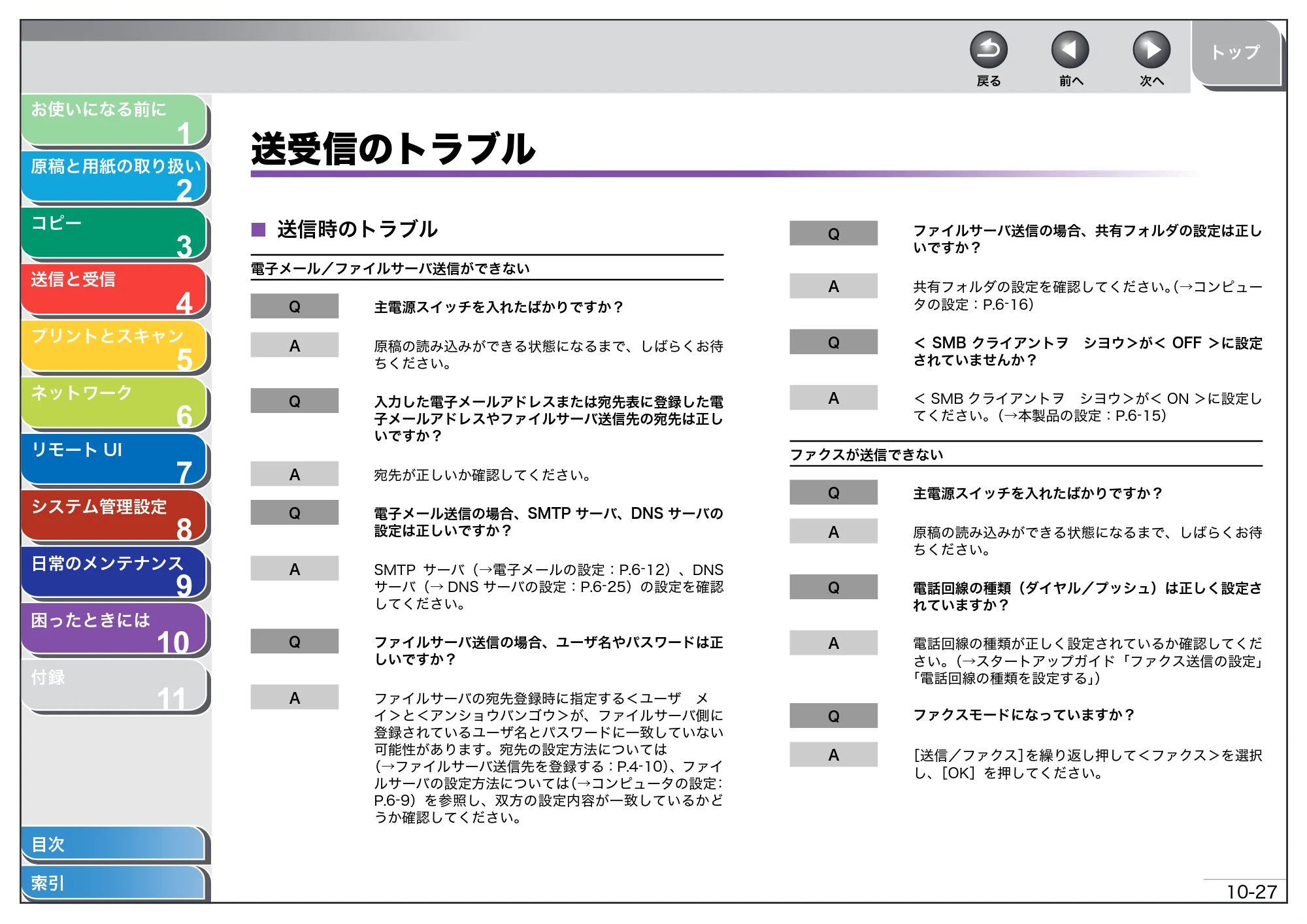Viewport: 1307px width, 924px height.
Task: Click the subheading ファクスが送信できない
Action: click(867, 455)
